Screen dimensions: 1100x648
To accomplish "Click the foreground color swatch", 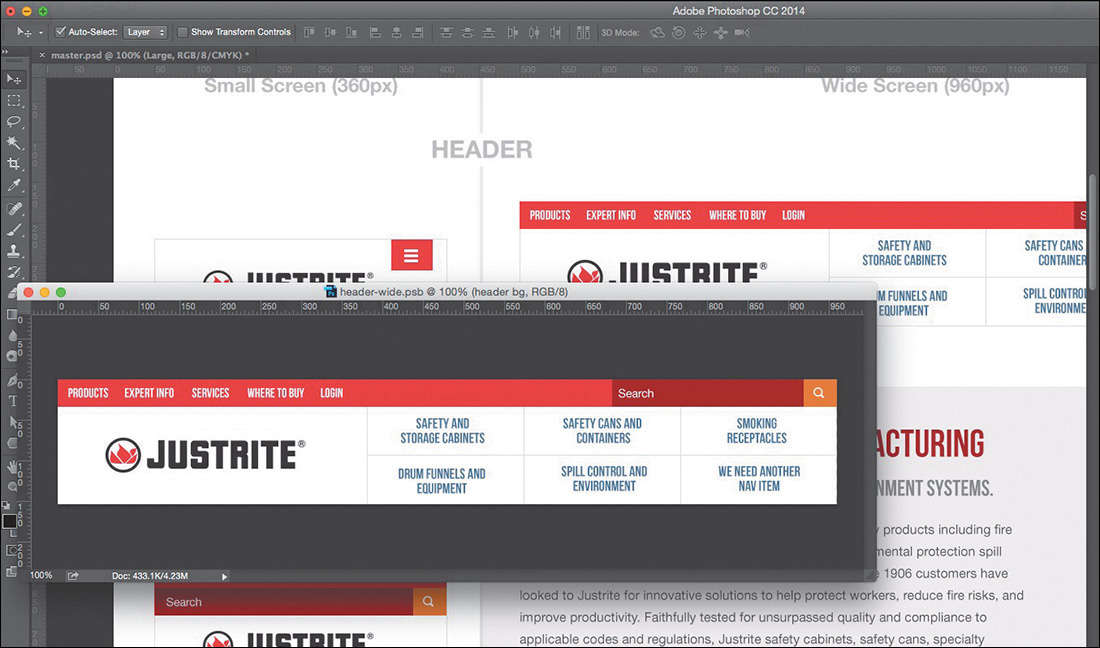I will coord(9,521).
